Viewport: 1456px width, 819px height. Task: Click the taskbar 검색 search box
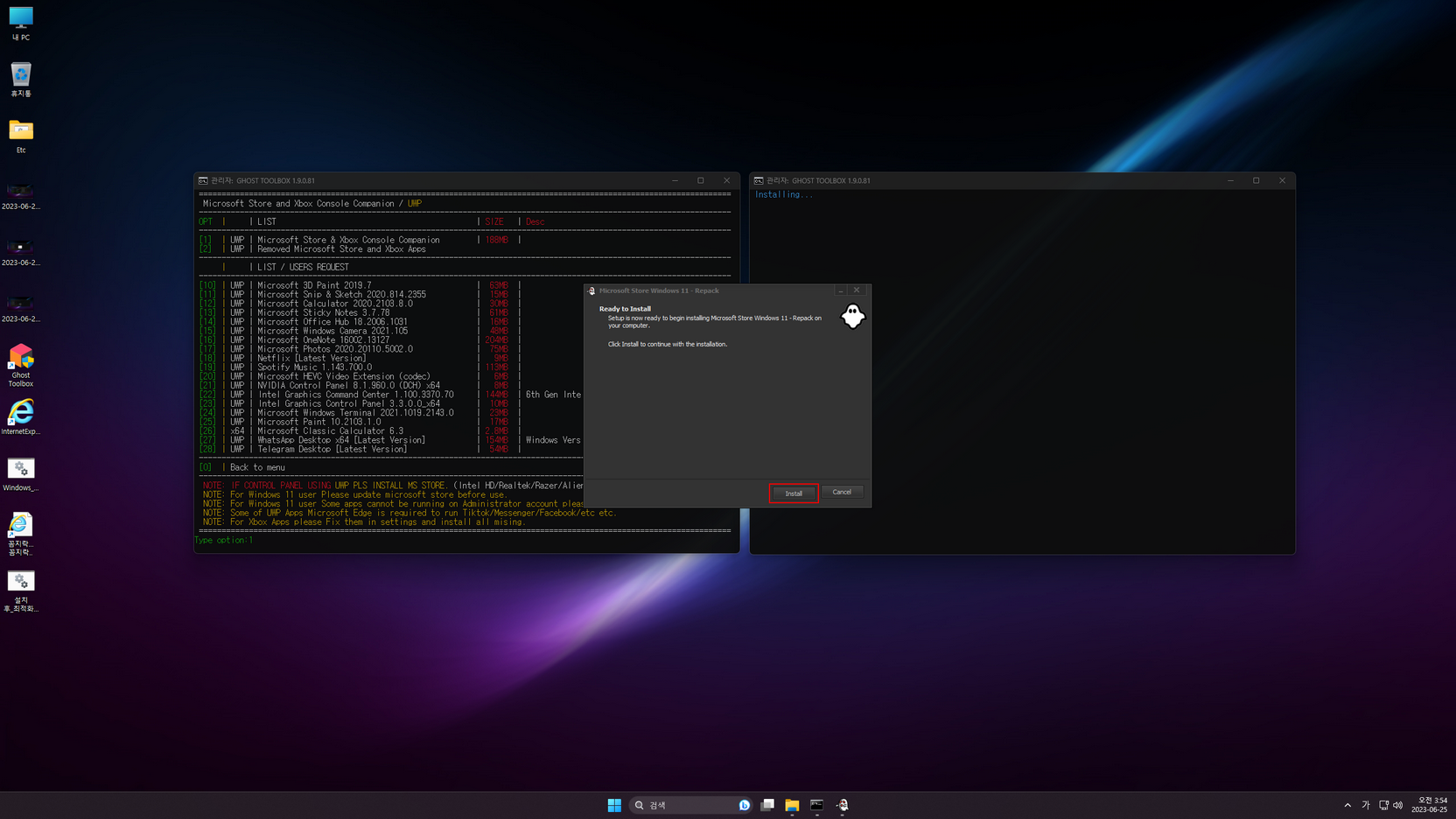click(691, 805)
